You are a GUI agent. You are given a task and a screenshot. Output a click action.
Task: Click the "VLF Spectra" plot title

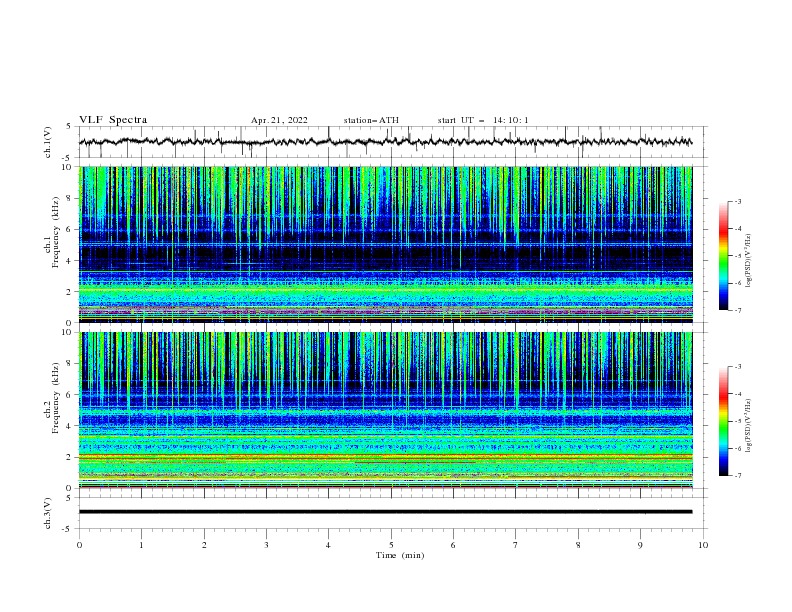(113, 120)
